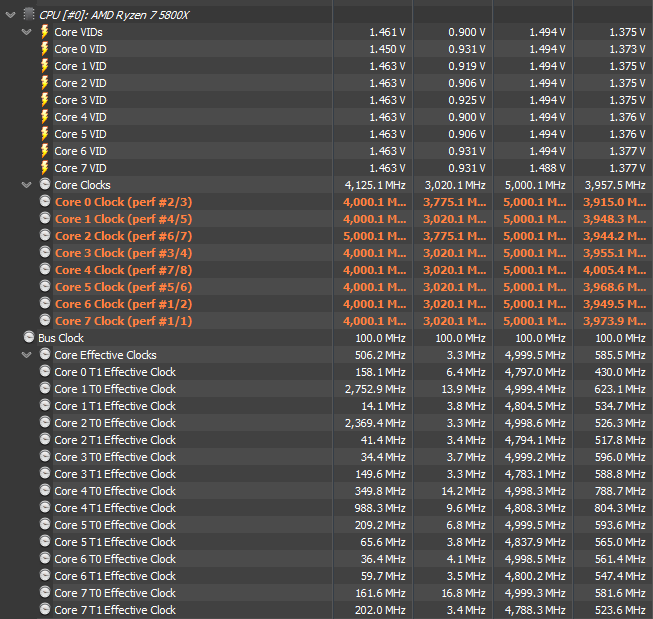Click the clock icon for Core 5 Clock (perf #5/6)

45,286
